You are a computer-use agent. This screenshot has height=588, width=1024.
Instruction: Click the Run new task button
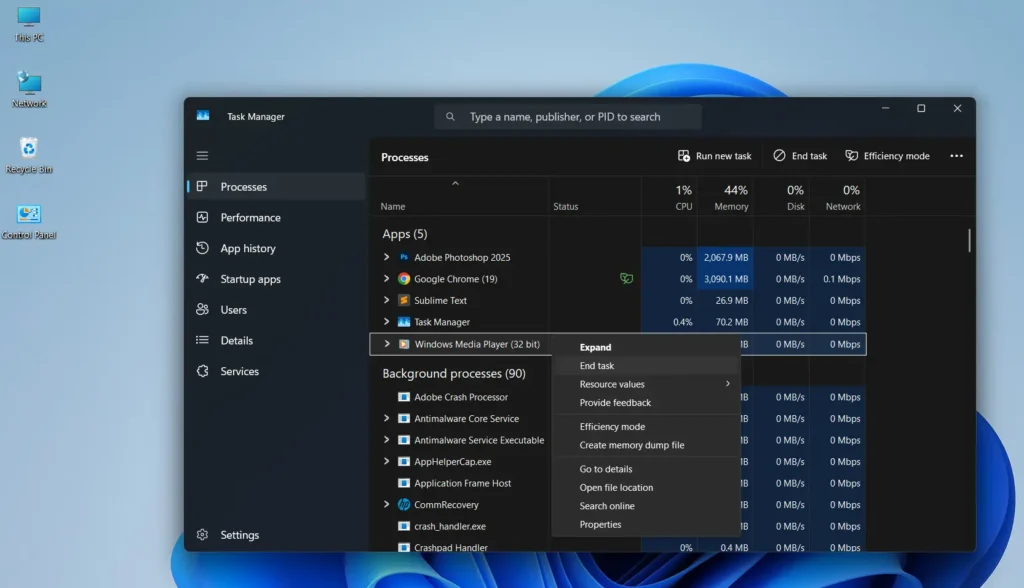714,155
